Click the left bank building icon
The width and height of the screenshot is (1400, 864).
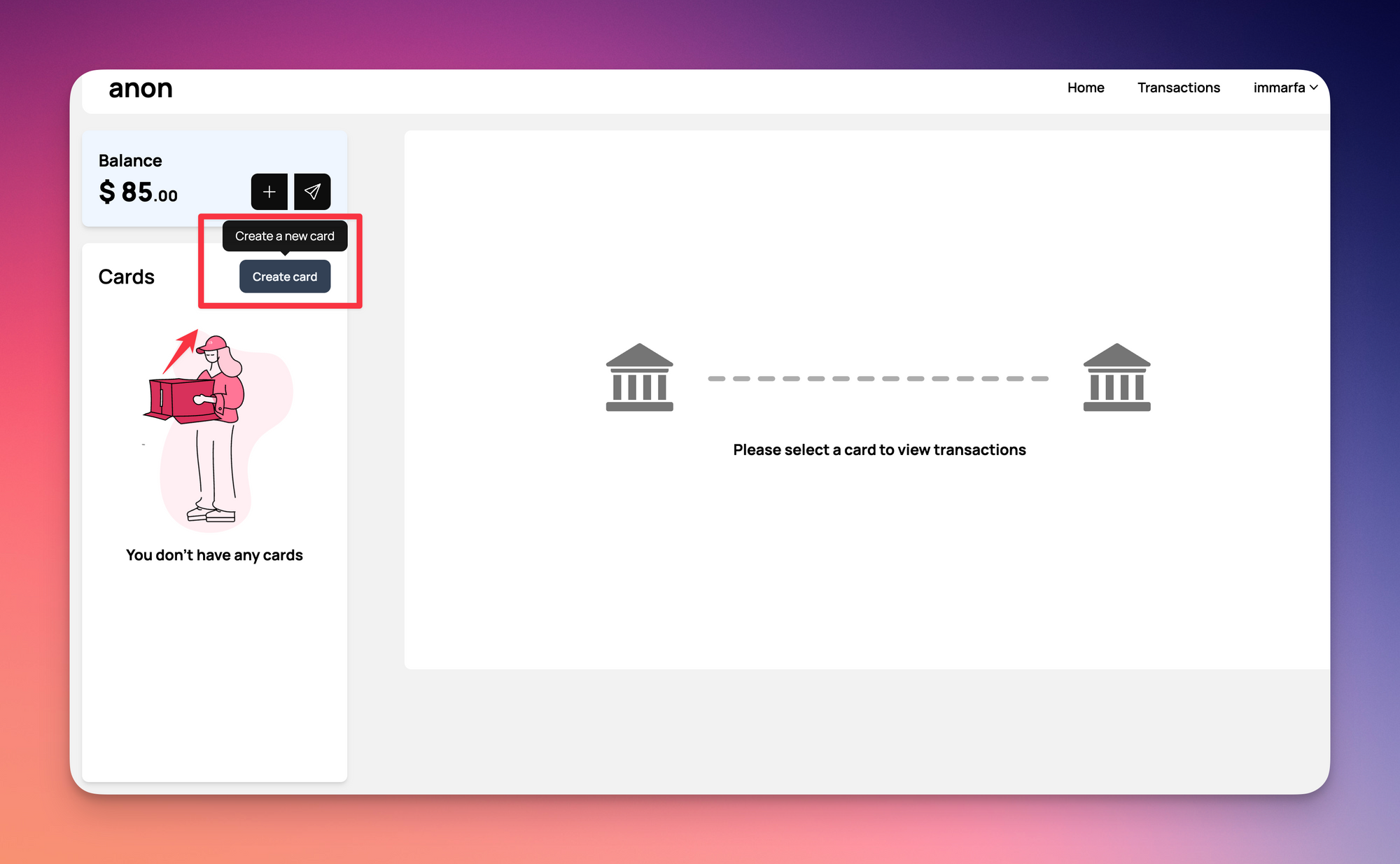[639, 377]
